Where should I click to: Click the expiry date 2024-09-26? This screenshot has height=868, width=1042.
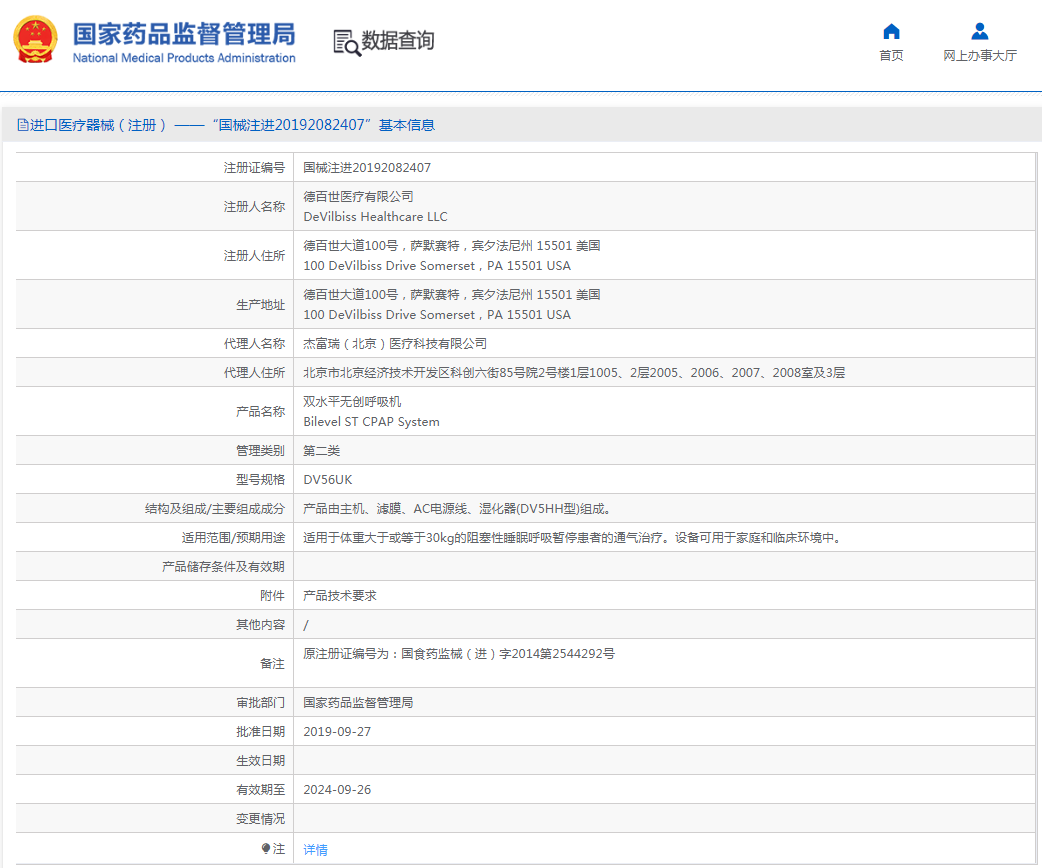[337, 789]
